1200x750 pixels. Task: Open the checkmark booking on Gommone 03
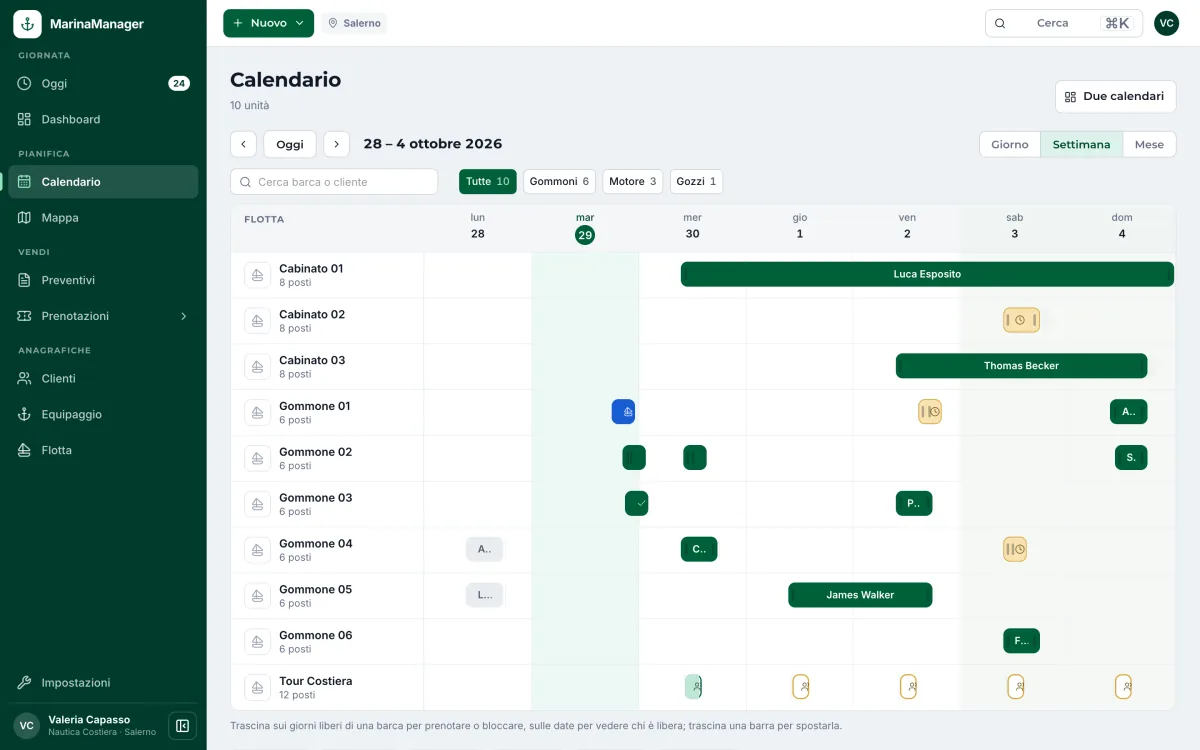click(637, 503)
